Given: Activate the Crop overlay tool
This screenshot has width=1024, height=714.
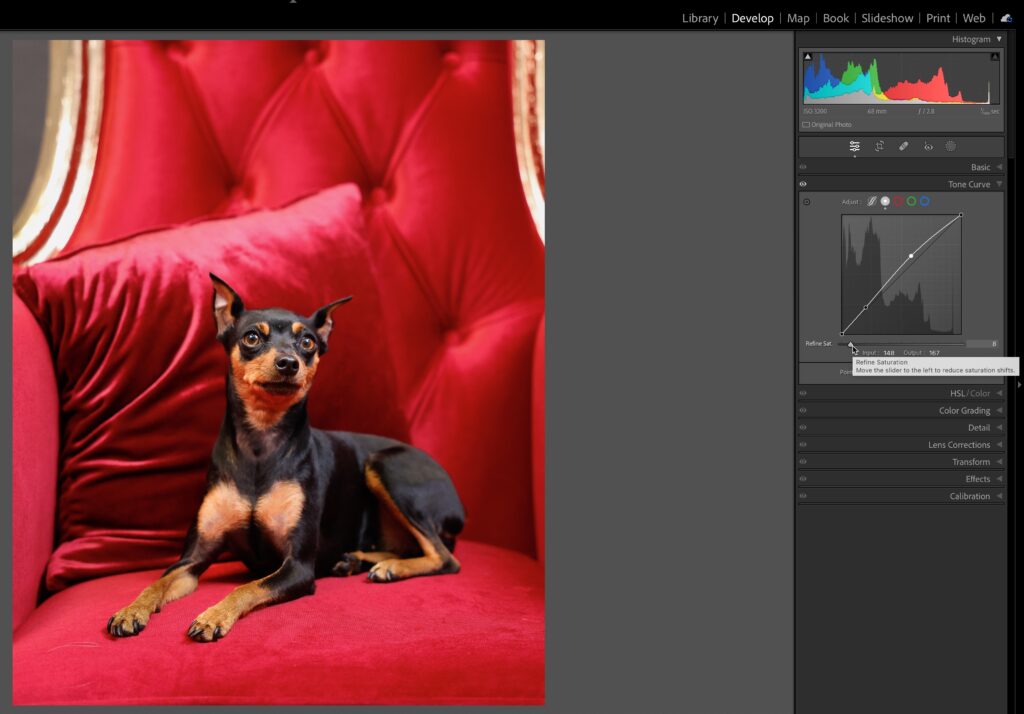Looking at the screenshot, I should [879, 146].
